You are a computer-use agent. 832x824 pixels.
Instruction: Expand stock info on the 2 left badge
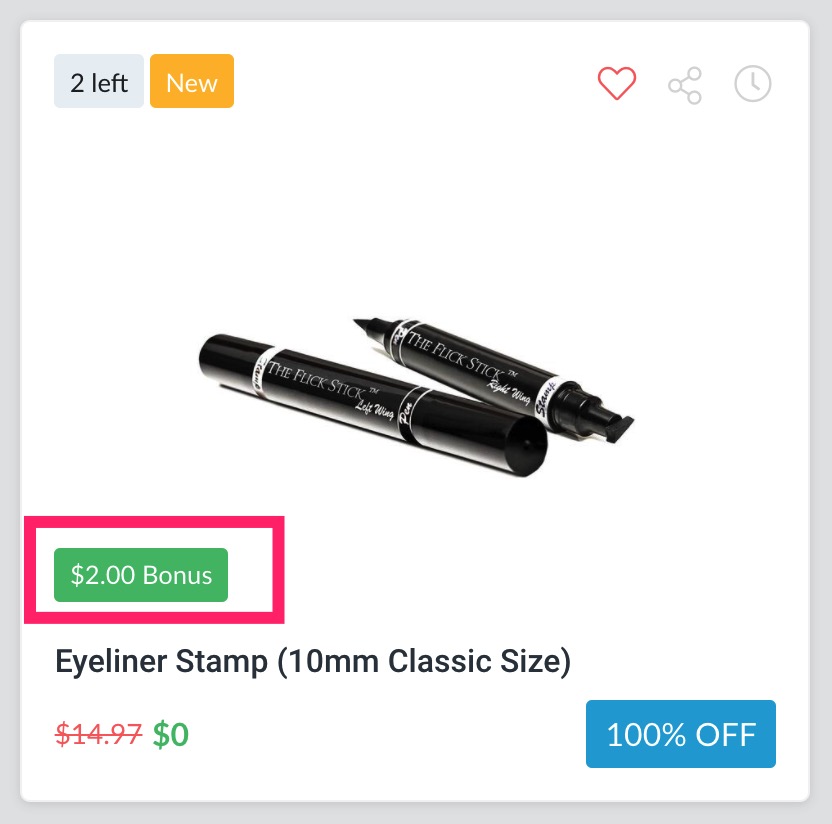coord(98,81)
